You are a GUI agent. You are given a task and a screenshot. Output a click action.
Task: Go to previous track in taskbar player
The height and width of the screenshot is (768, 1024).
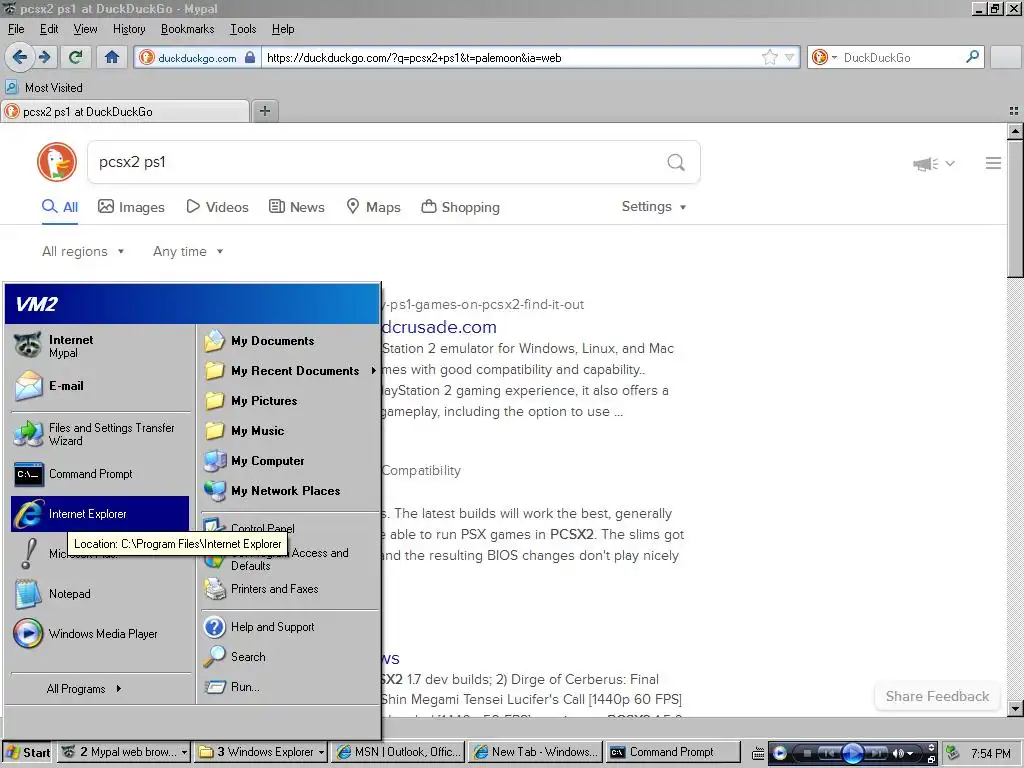pyautogui.click(x=830, y=753)
